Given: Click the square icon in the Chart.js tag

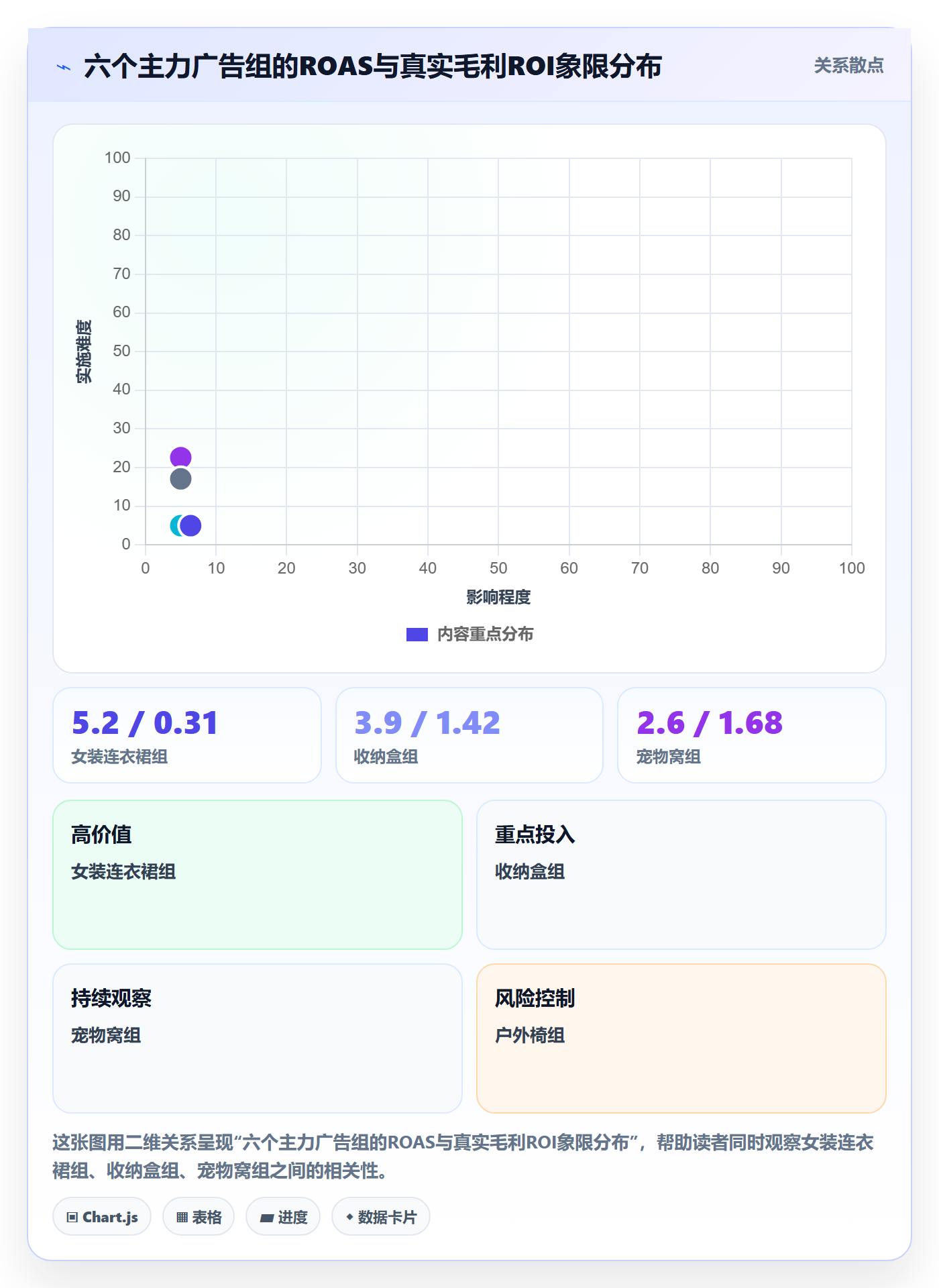Looking at the screenshot, I should tap(72, 1217).
